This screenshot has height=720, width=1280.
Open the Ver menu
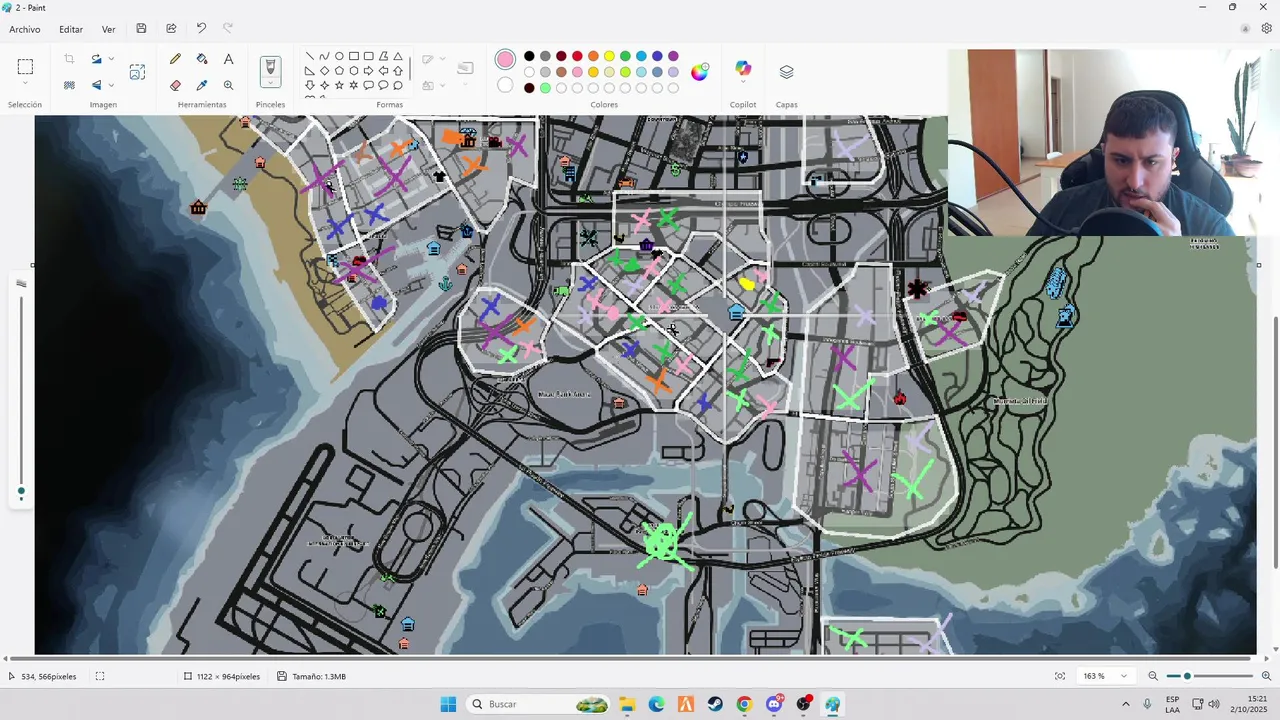point(108,29)
